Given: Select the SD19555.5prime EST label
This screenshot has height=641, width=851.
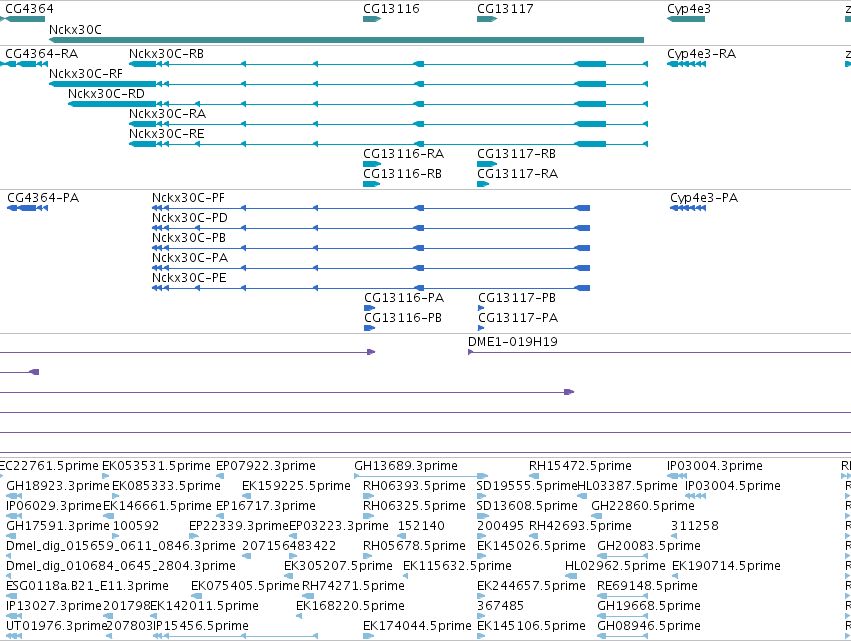Looking at the screenshot, I should coord(526,486).
